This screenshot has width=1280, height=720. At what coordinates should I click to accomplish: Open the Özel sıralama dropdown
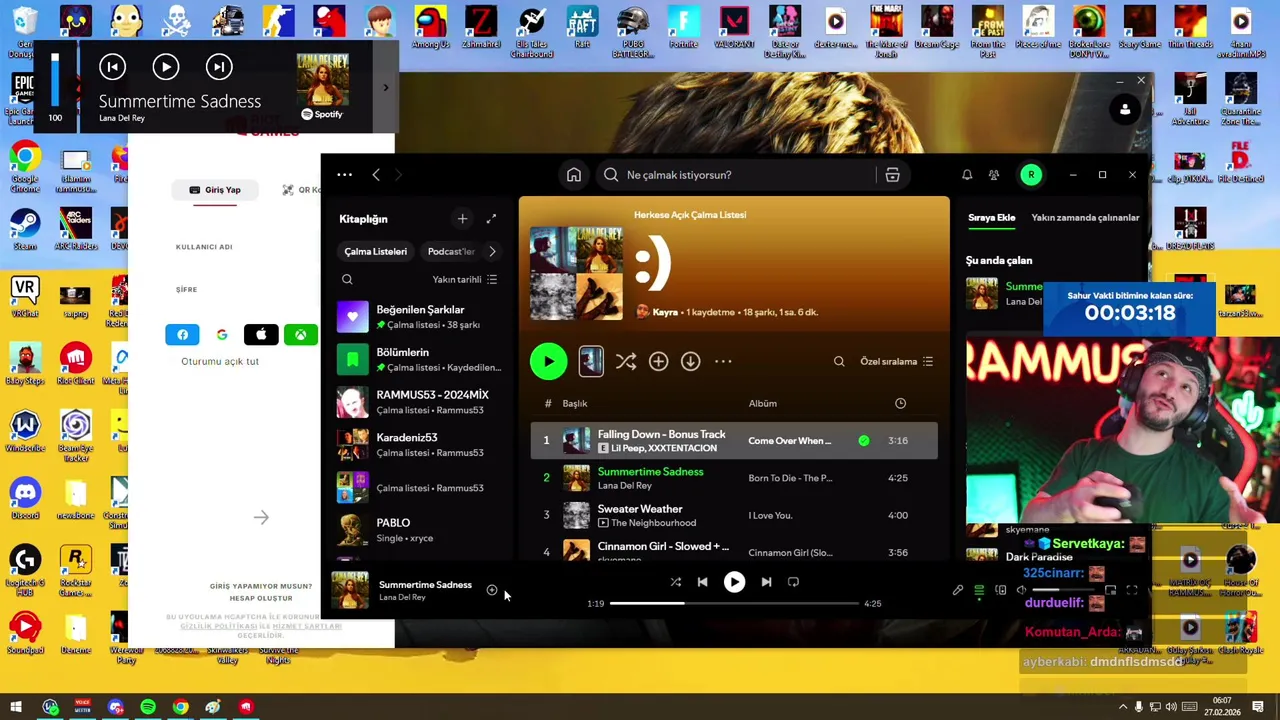point(897,362)
